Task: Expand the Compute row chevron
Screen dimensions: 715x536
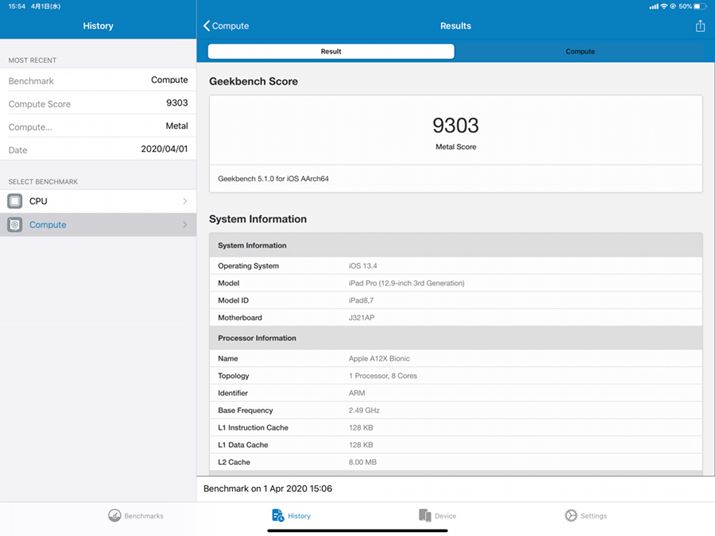Action: pyautogui.click(x=185, y=225)
